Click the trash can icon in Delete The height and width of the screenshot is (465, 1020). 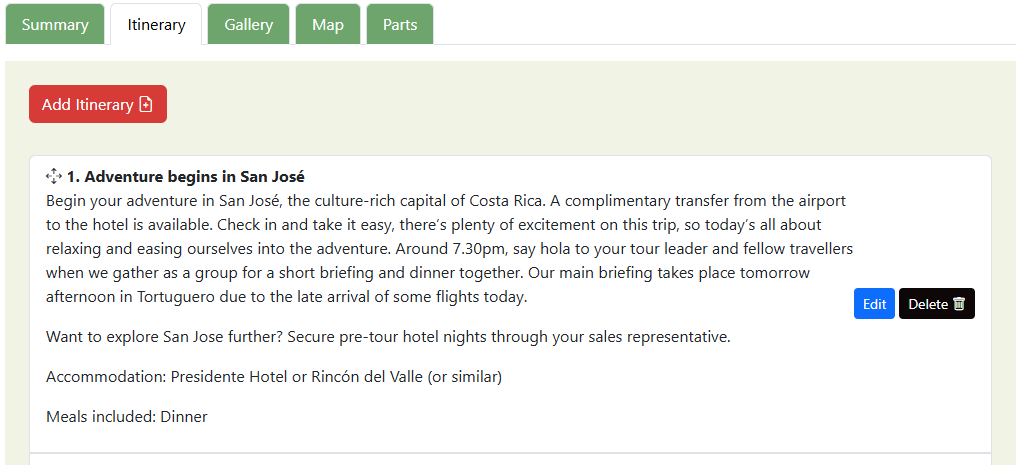[x=959, y=304]
